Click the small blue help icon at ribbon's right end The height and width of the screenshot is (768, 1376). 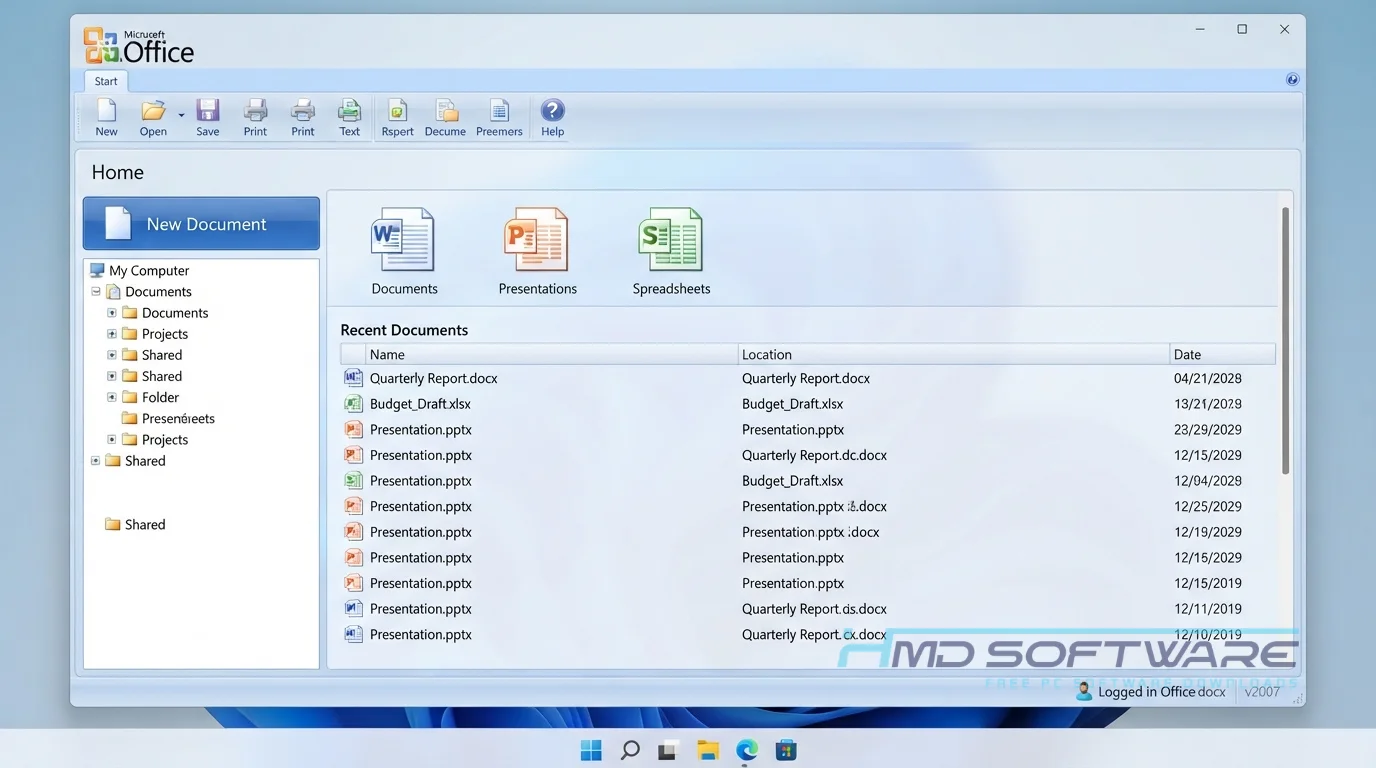tap(1292, 80)
